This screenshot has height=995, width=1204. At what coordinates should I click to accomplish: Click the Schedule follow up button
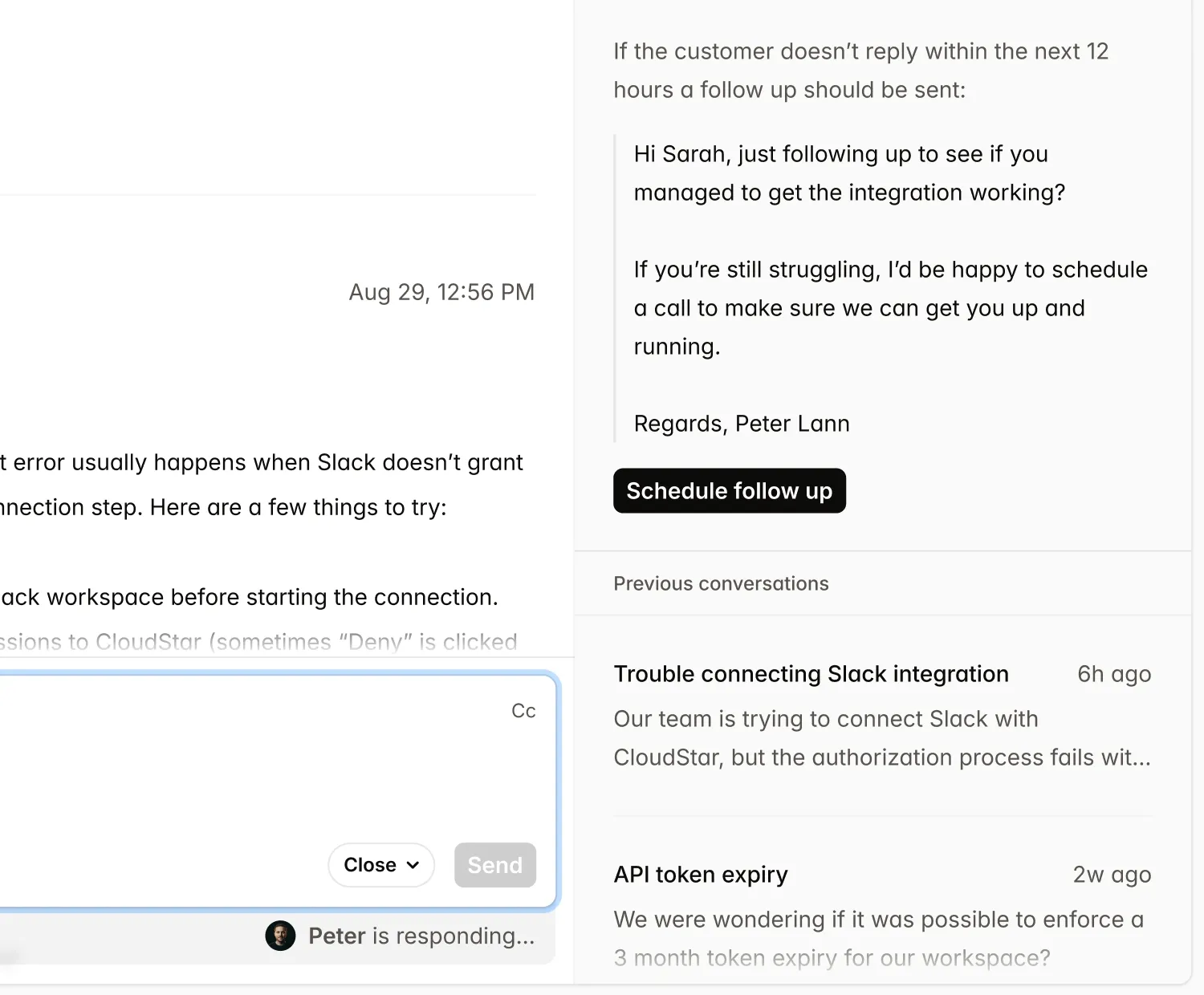coord(729,490)
